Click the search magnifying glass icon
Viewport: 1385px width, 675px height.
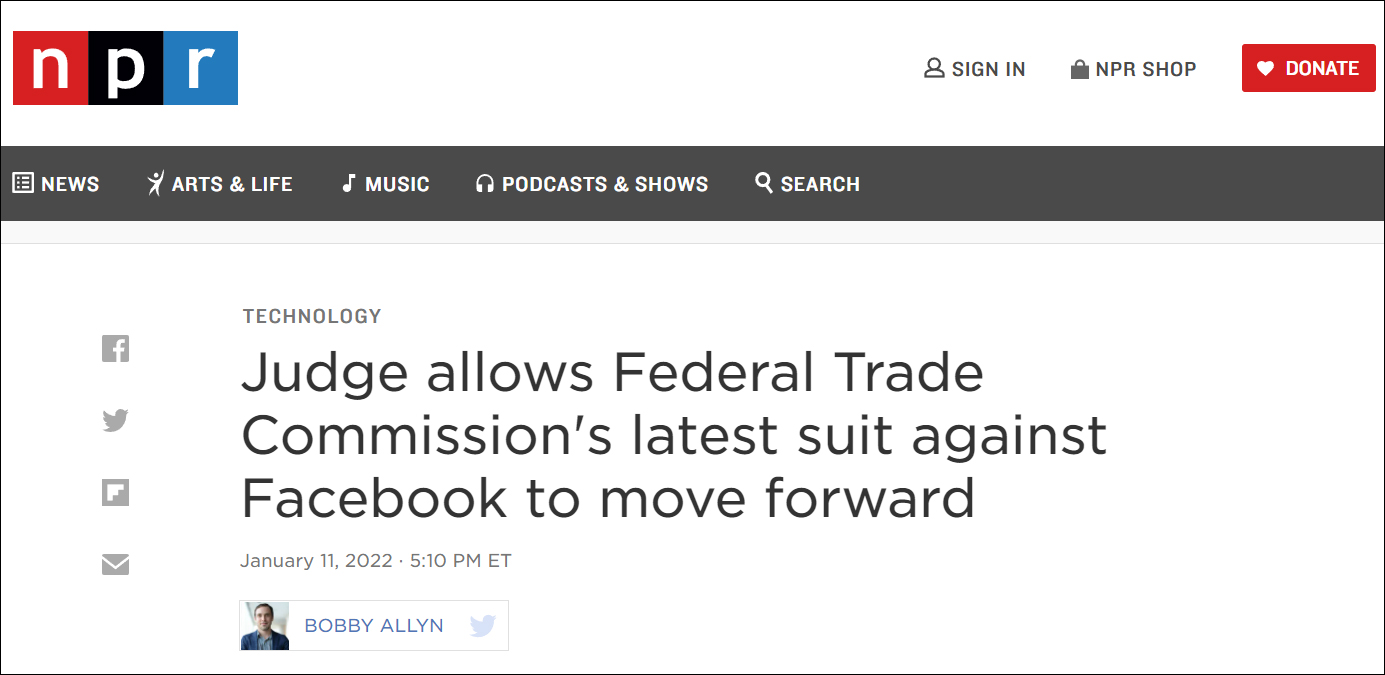pyautogui.click(x=764, y=183)
